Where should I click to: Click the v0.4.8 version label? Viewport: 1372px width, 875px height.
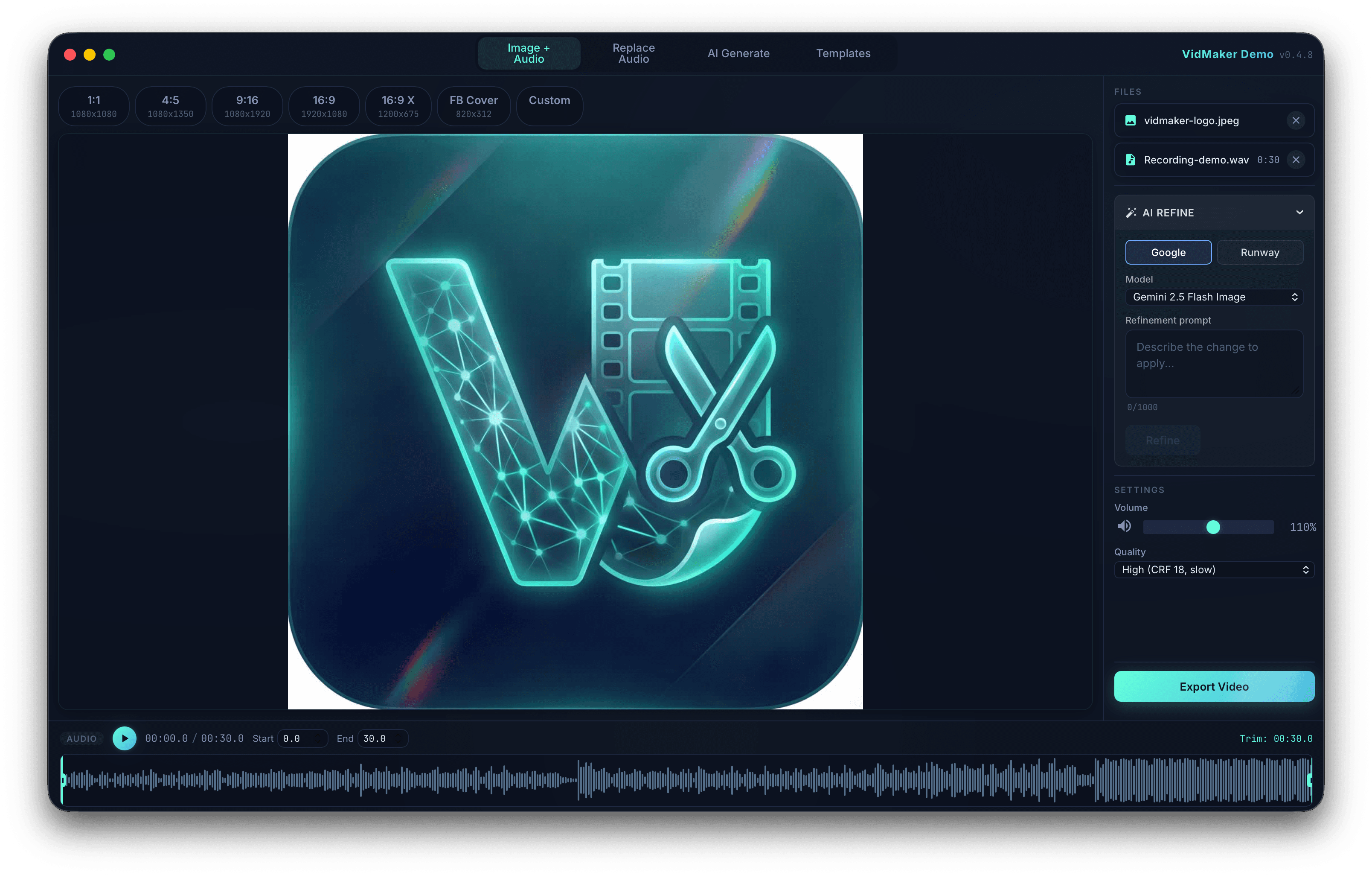pyautogui.click(x=1296, y=55)
